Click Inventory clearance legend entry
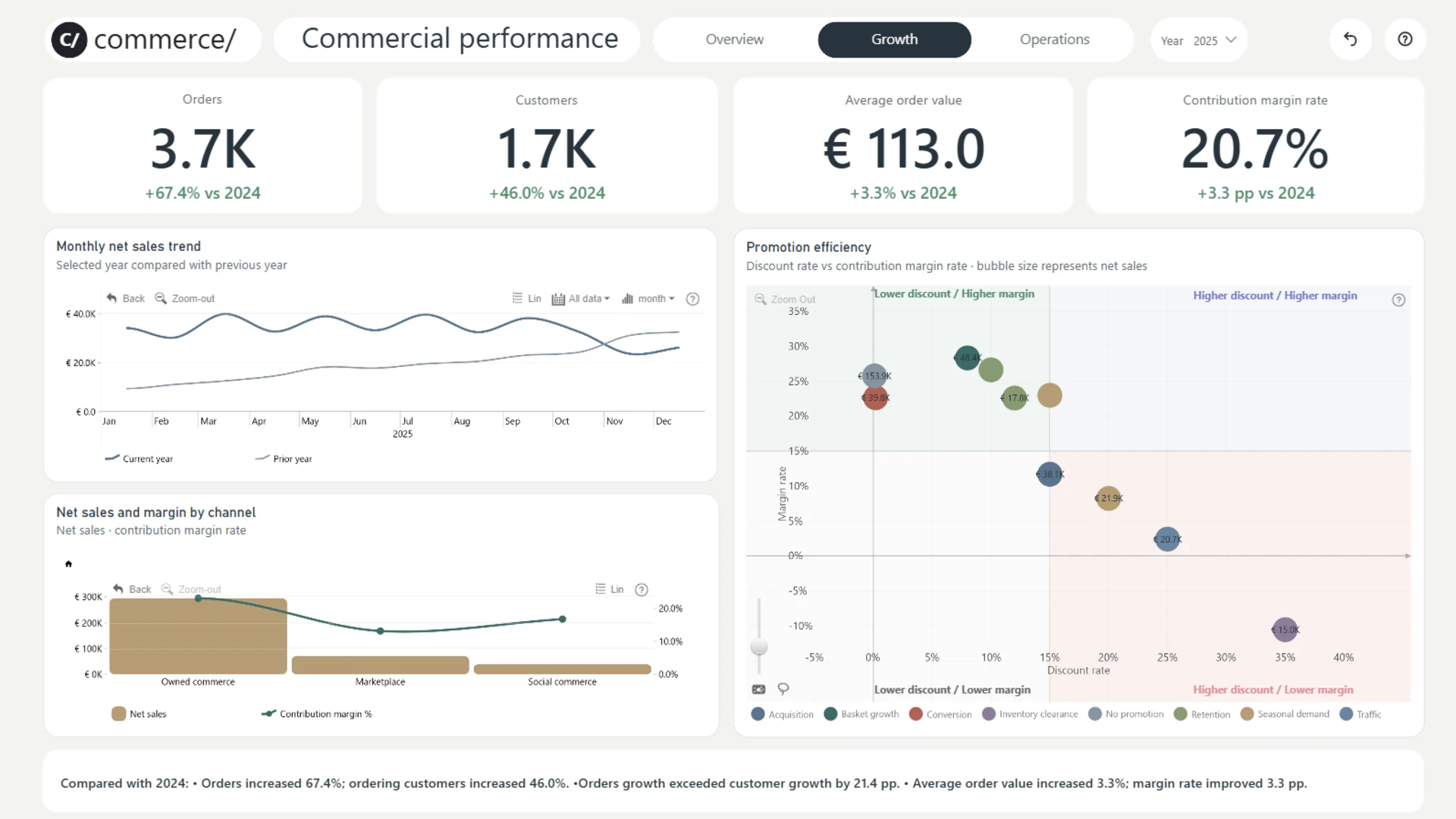Screen dimensions: 1456x819 tap(1030, 714)
